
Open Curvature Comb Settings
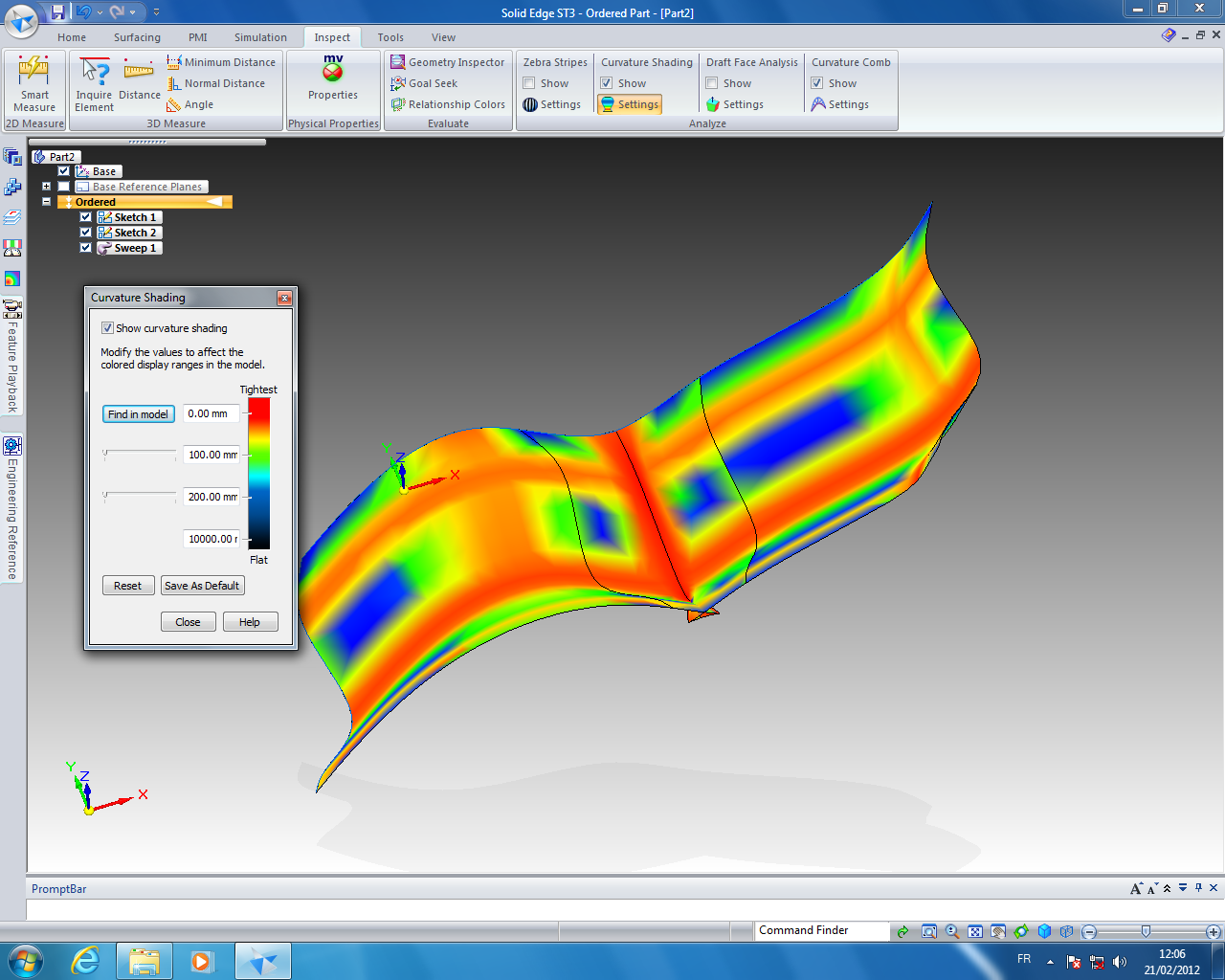click(840, 104)
